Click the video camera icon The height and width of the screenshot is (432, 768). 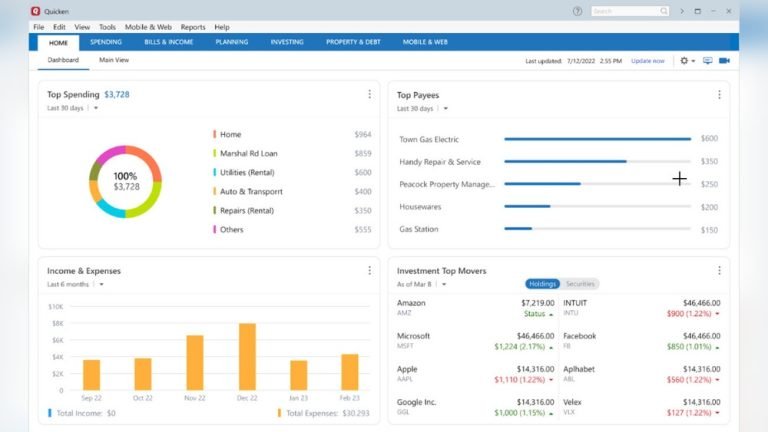point(724,60)
